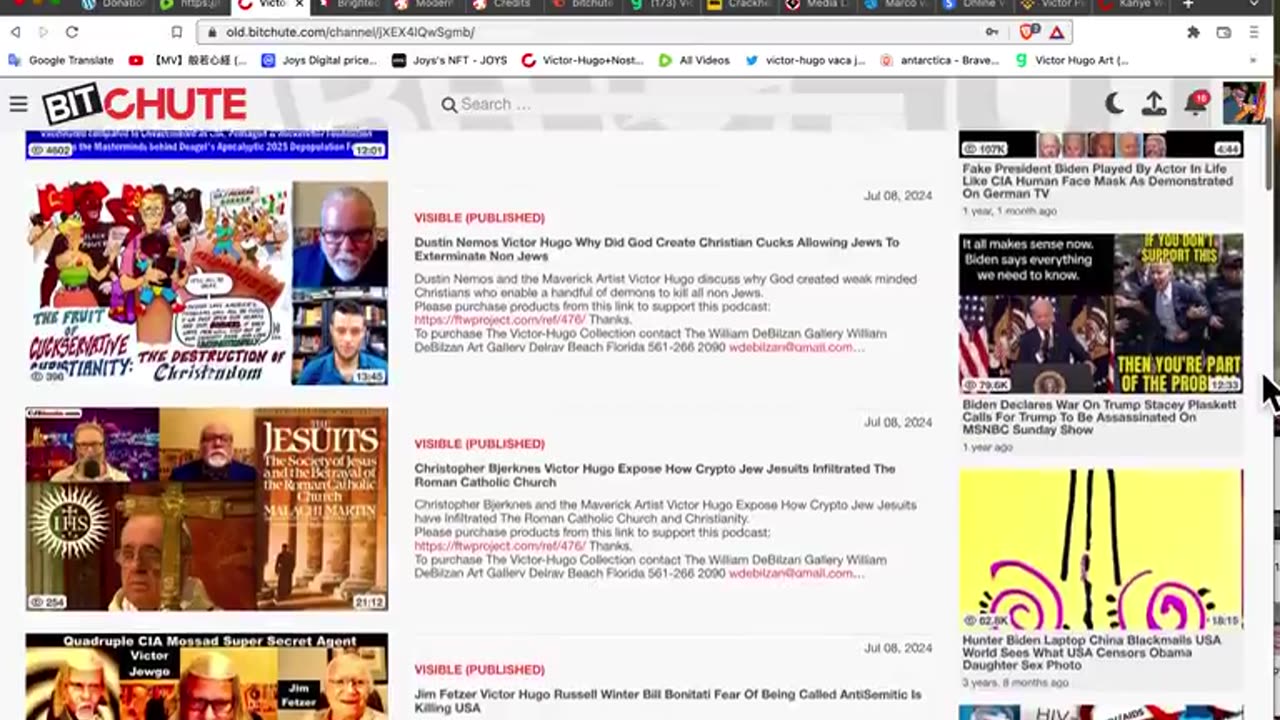Click VISIBLE (PUBLISHED) status on Dustin Nemos video
Image resolution: width=1280 pixels, height=720 pixels.
click(x=480, y=217)
